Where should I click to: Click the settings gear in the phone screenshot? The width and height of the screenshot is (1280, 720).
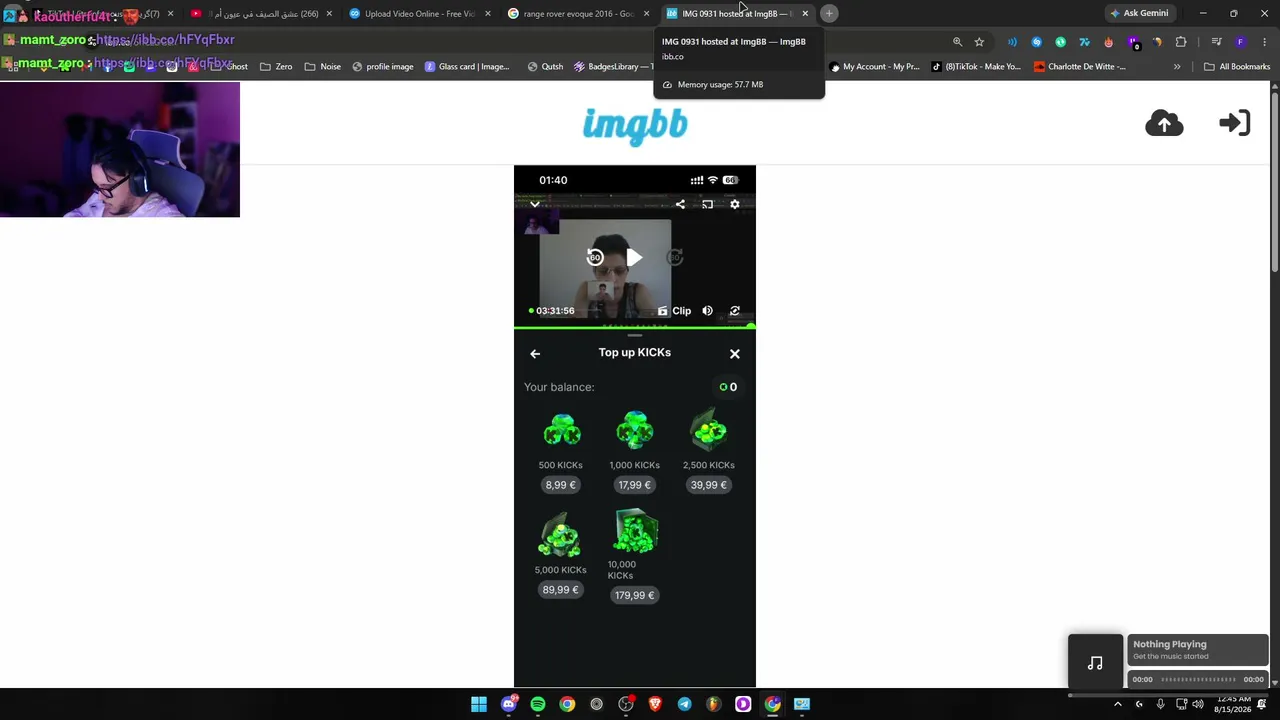[x=735, y=204]
